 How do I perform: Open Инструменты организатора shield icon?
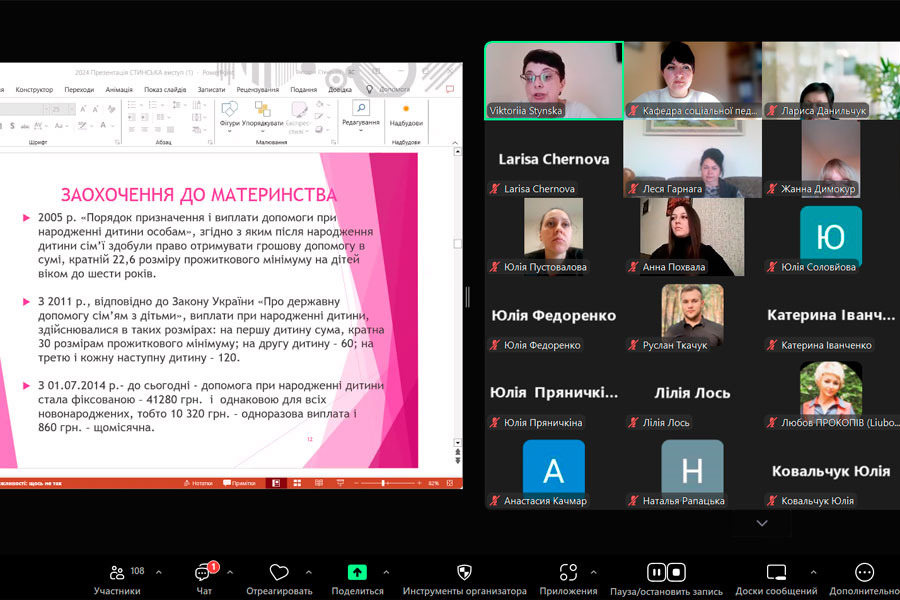[464, 573]
